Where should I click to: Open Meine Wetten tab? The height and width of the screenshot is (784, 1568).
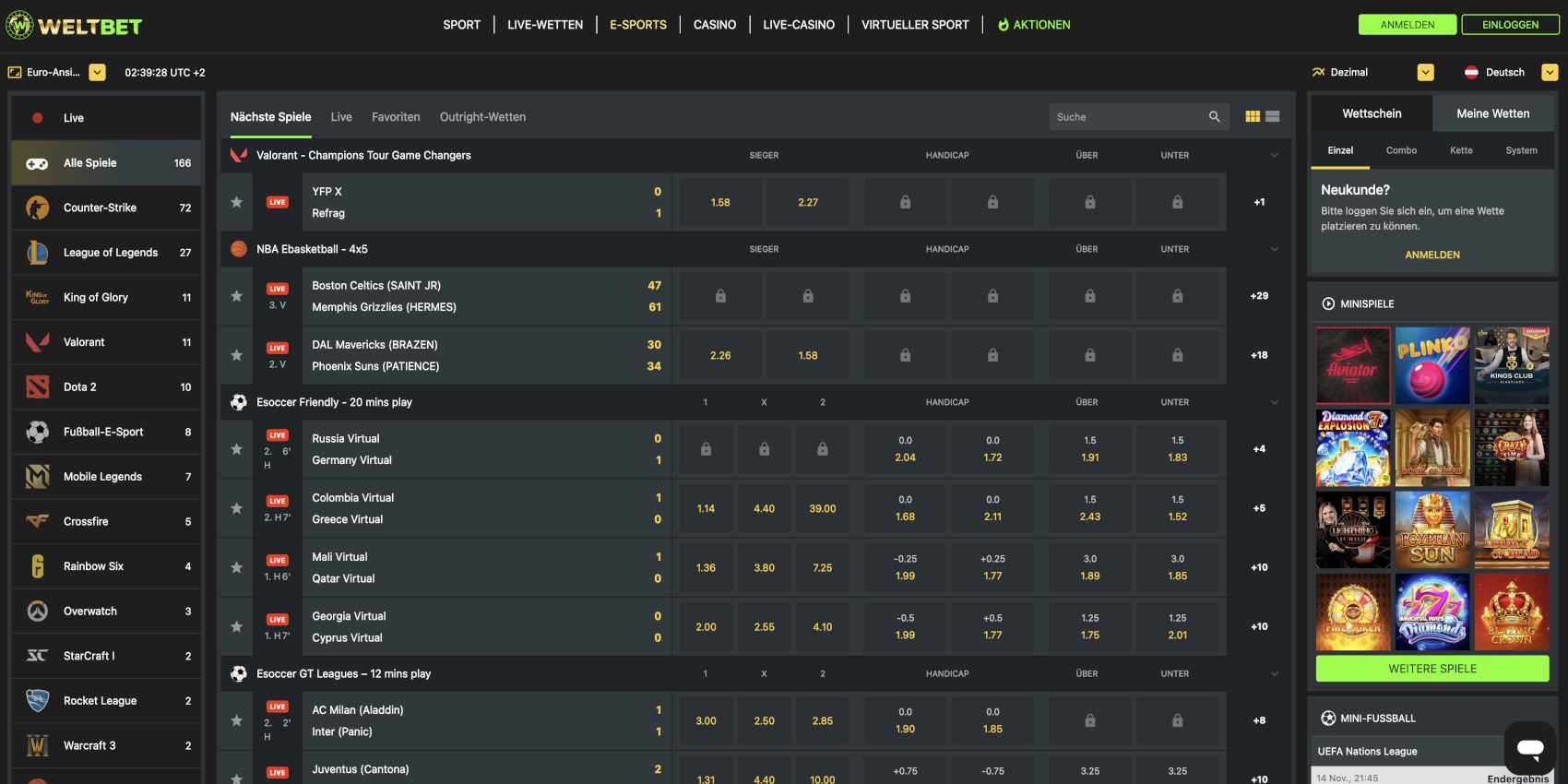coord(1492,113)
